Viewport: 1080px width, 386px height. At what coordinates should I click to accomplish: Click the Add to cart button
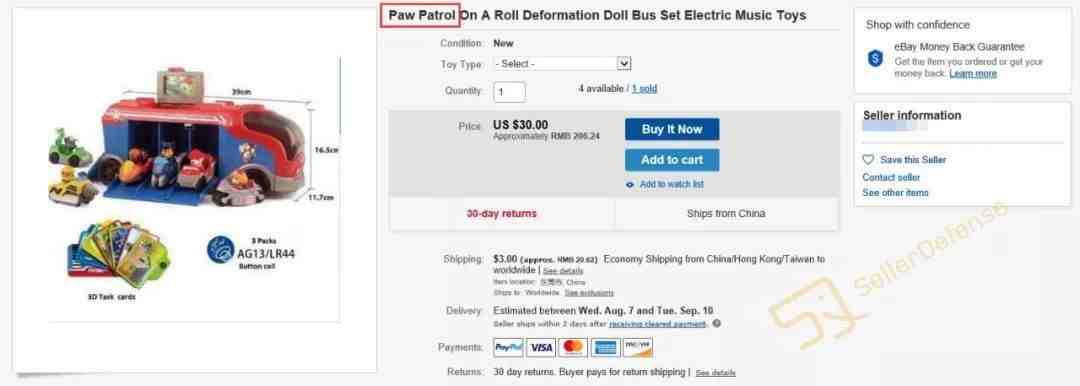(x=672, y=160)
